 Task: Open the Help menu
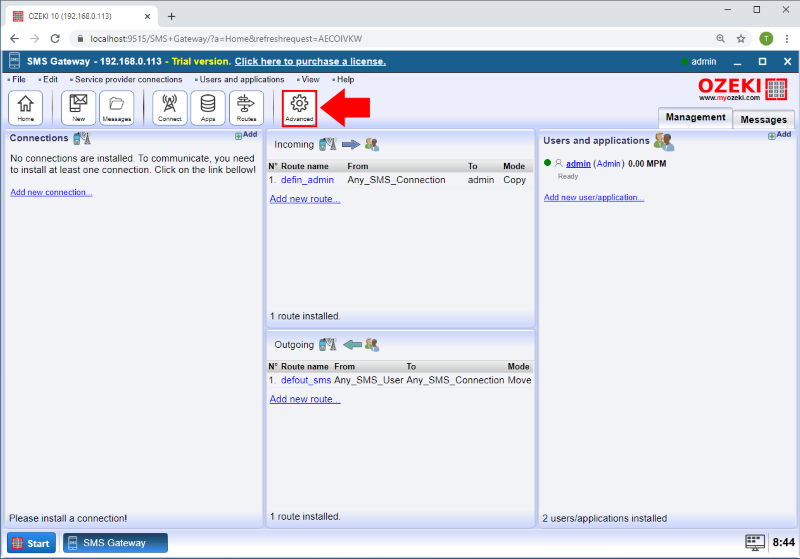(x=345, y=80)
